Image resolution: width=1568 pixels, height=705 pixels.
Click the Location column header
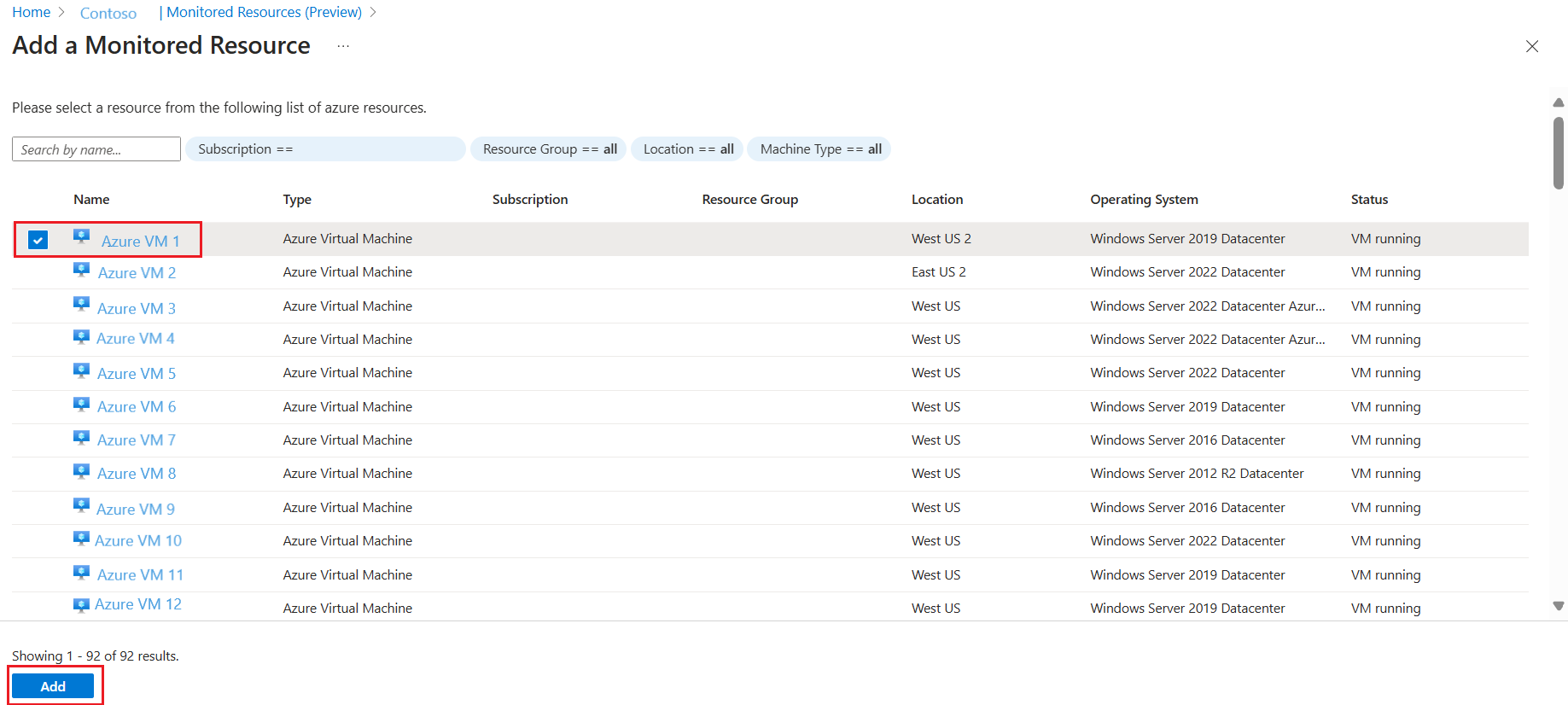[937, 200]
